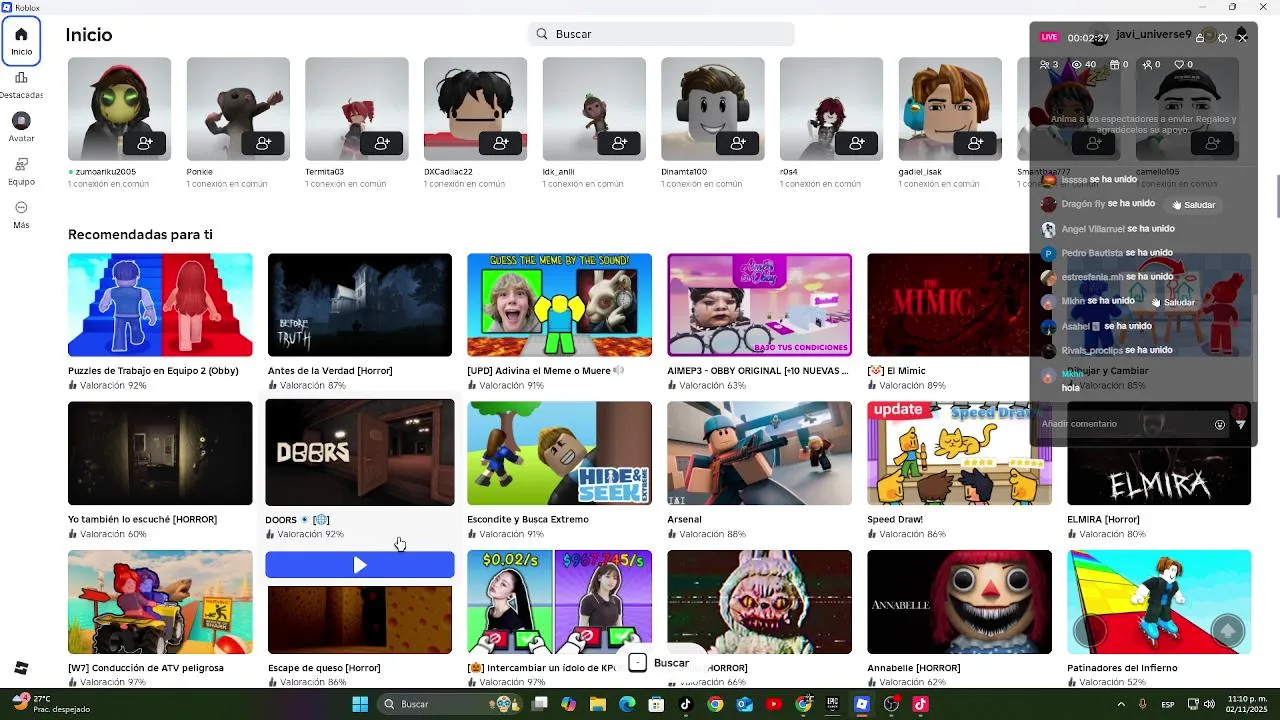Open Escondite y Busca Extremo thumbnail
The image size is (1280, 720).
559,453
